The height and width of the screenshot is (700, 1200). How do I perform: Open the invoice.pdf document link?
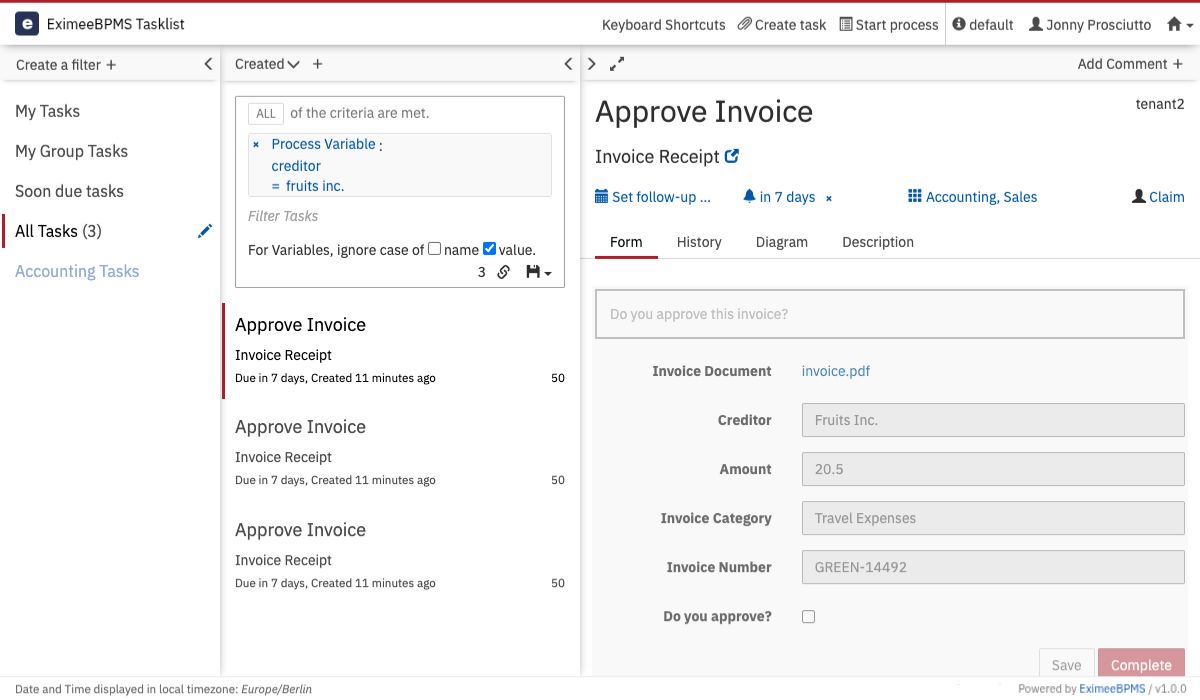pos(836,371)
